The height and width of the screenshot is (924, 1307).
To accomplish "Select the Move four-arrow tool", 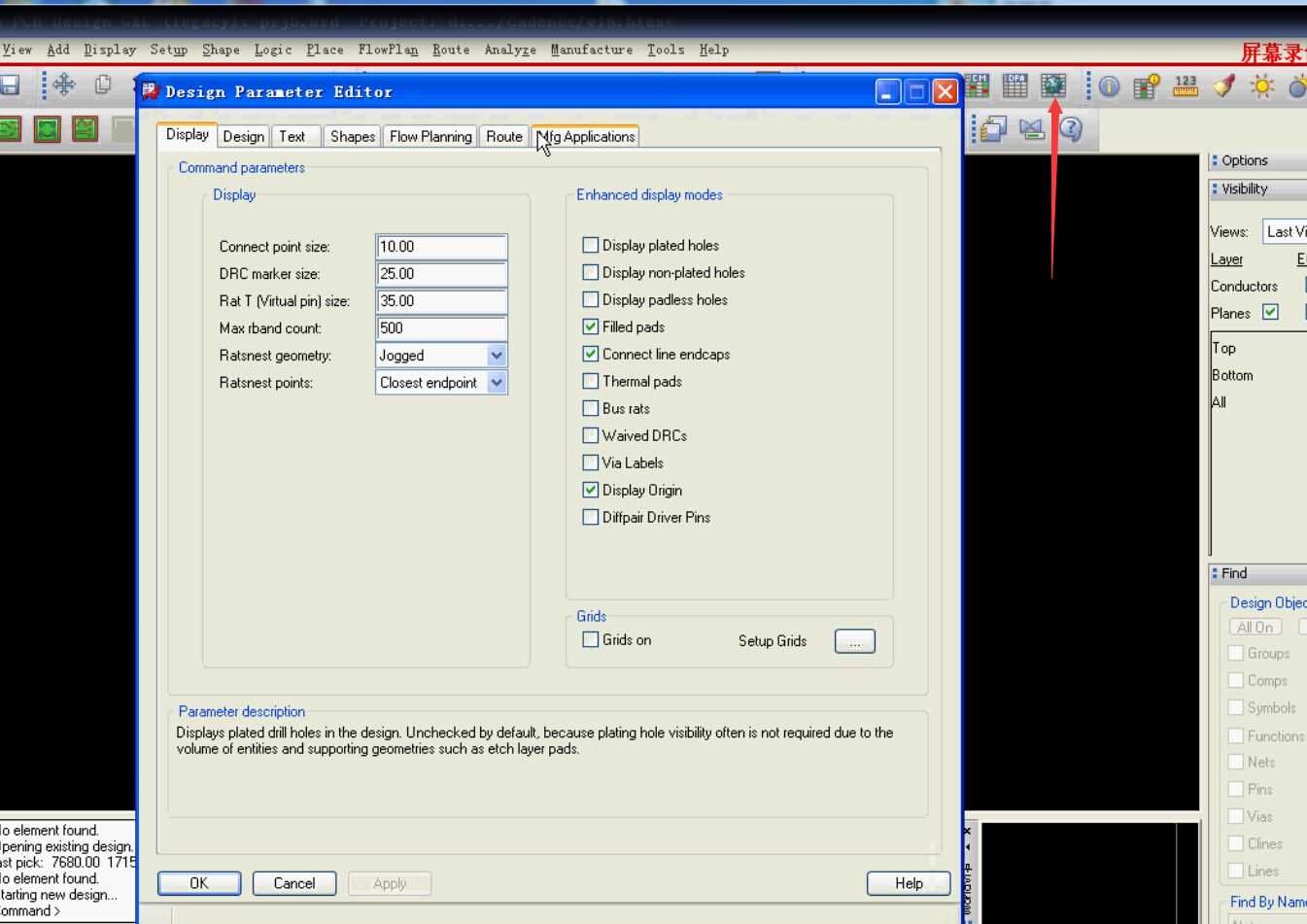I will tap(64, 86).
